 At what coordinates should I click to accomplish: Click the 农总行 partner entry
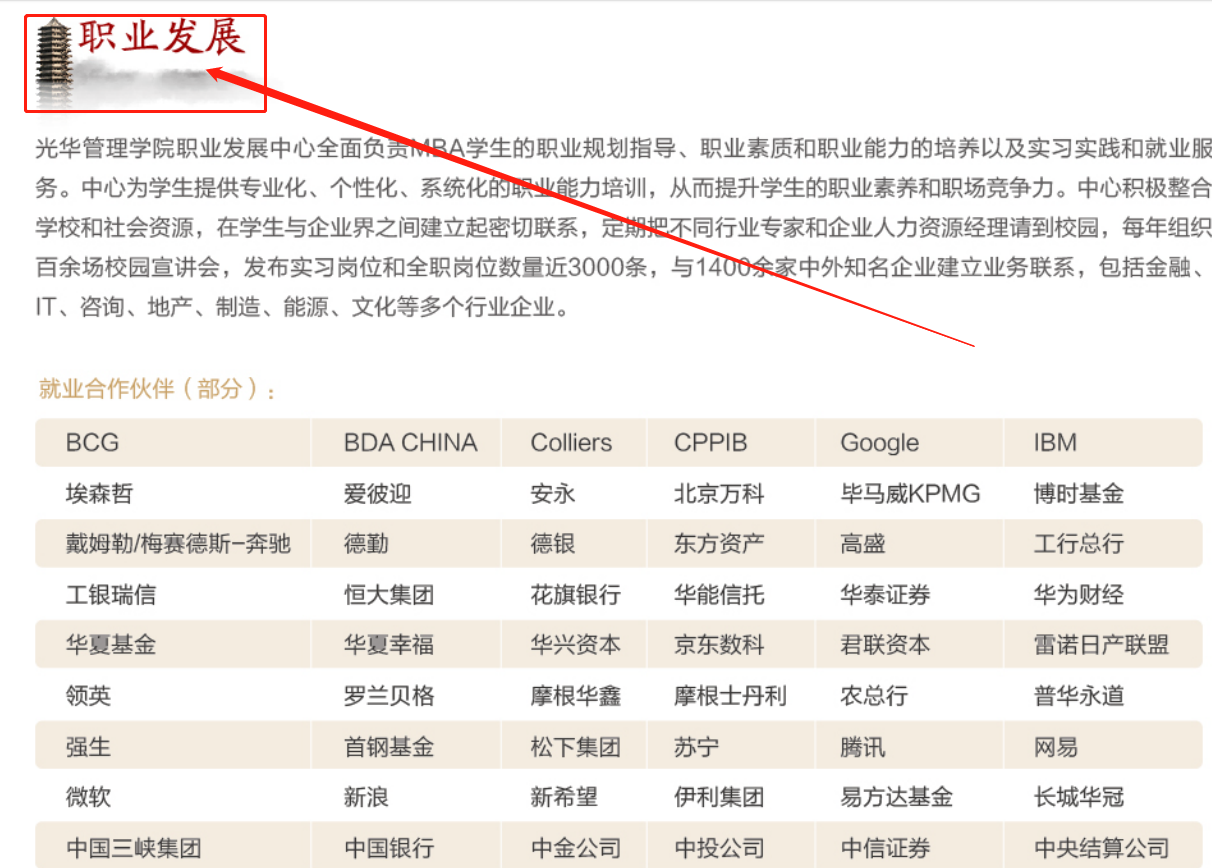point(874,696)
